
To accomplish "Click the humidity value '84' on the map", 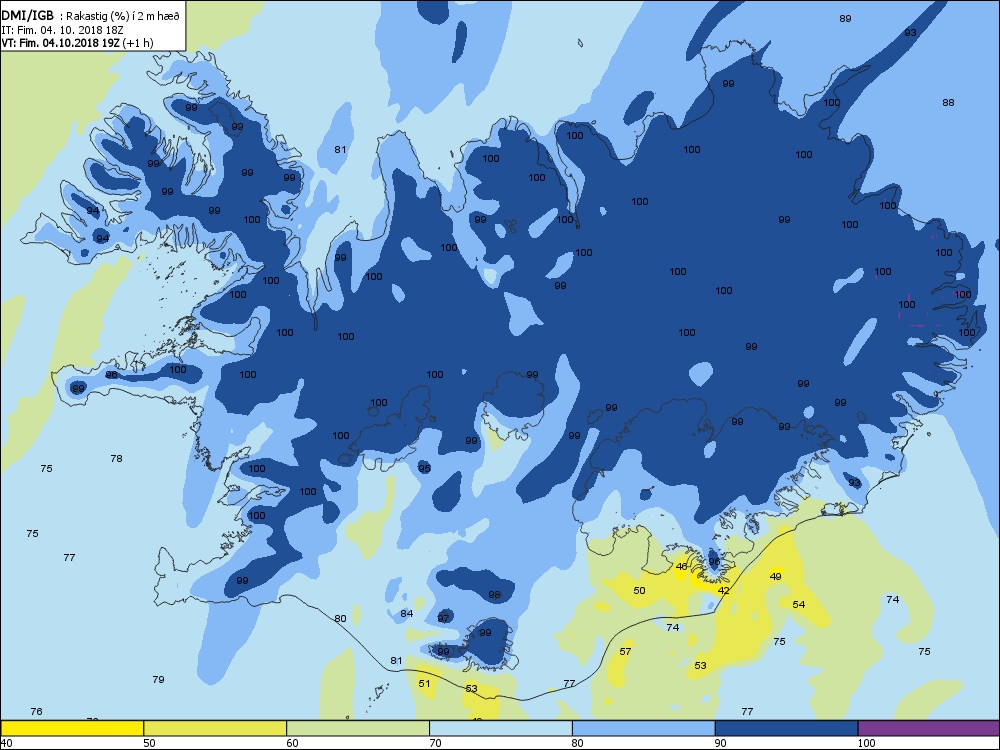I will pos(406,614).
